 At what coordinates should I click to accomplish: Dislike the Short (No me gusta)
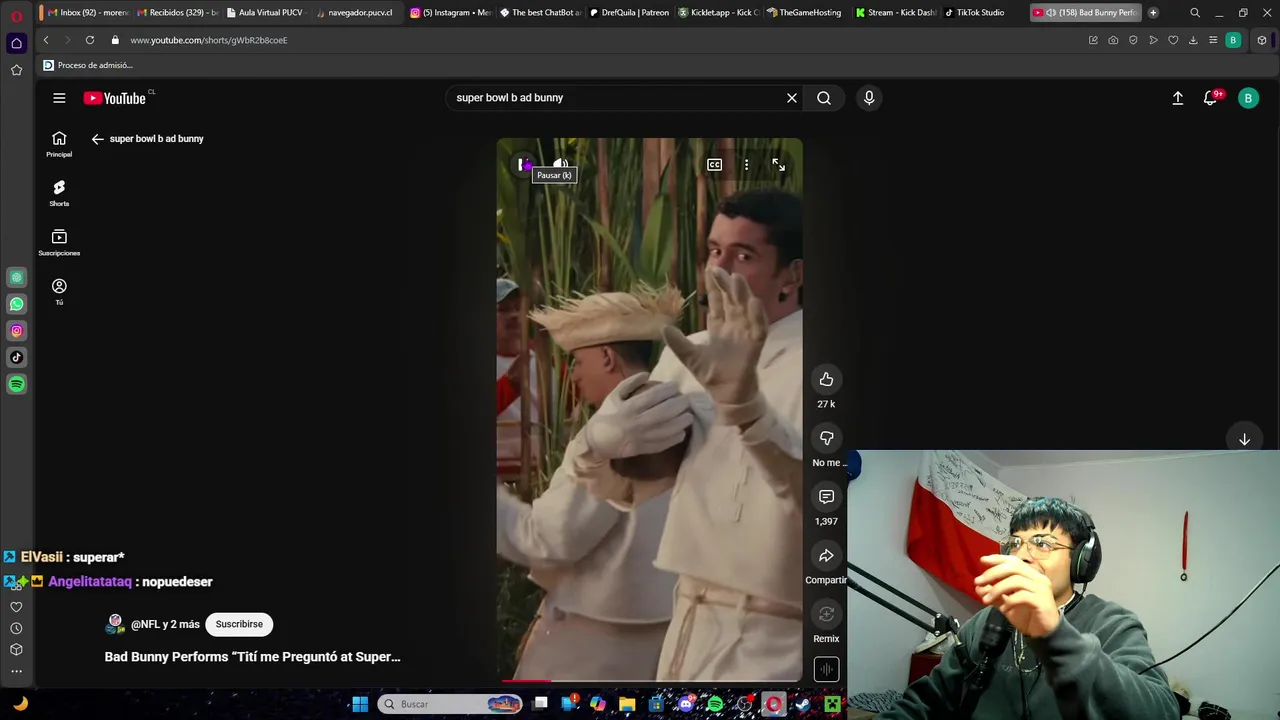[826, 438]
